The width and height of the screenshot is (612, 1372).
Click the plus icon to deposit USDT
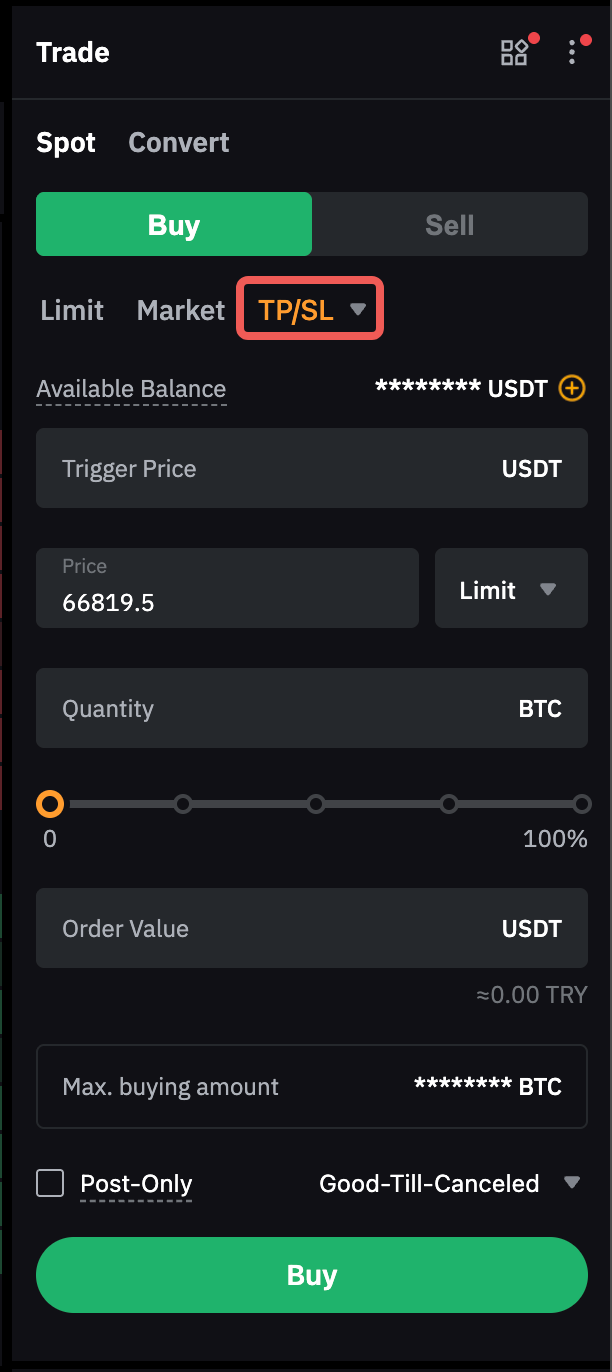[572, 388]
